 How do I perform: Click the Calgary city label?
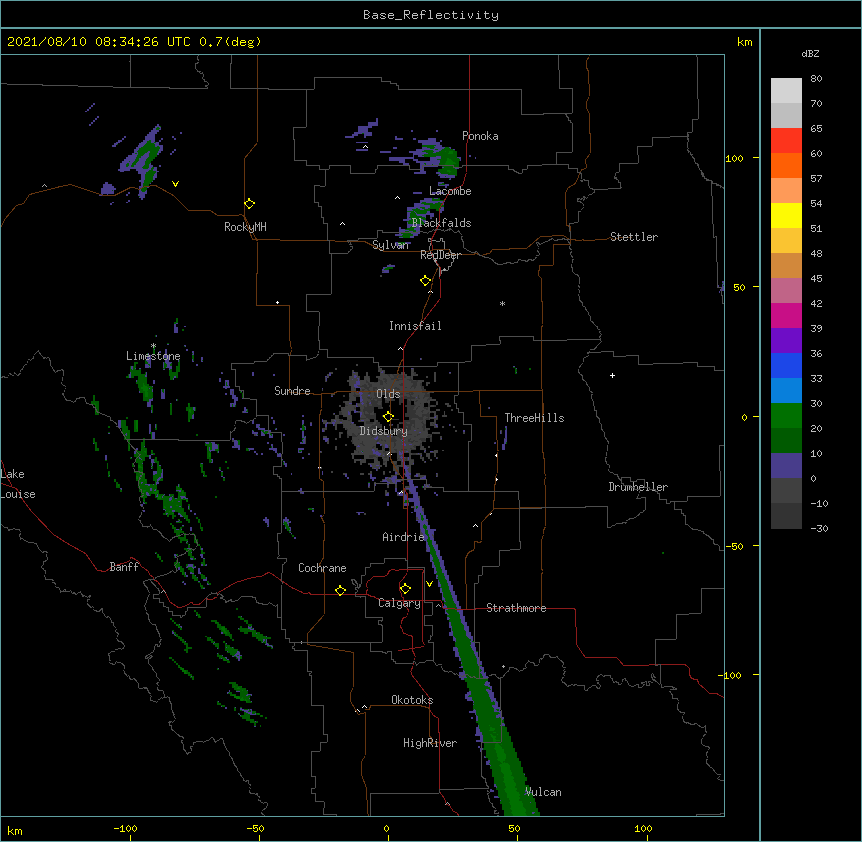pos(400,603)
